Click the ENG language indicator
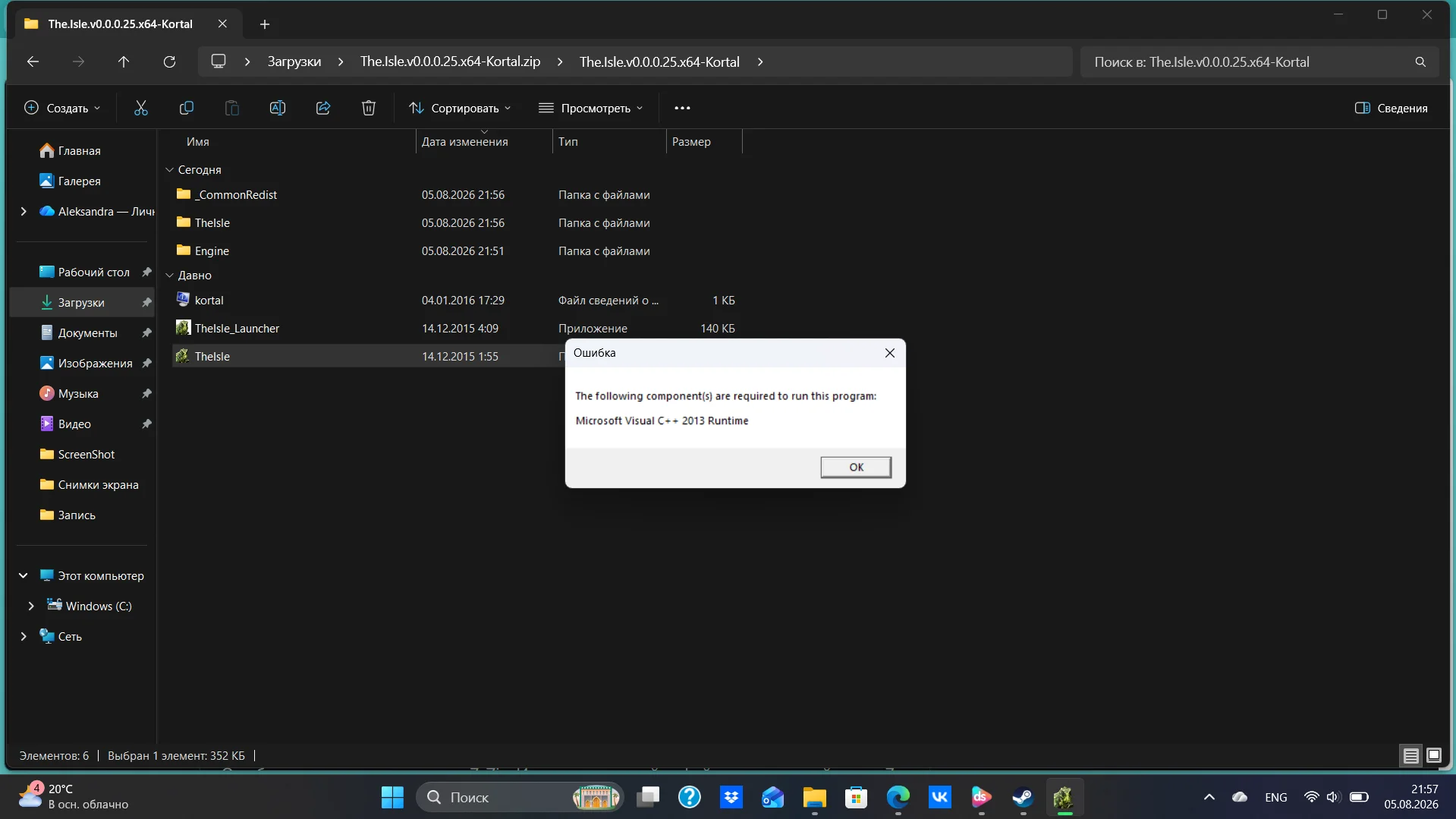The image size is (1456, 819). coord(1276,798)
